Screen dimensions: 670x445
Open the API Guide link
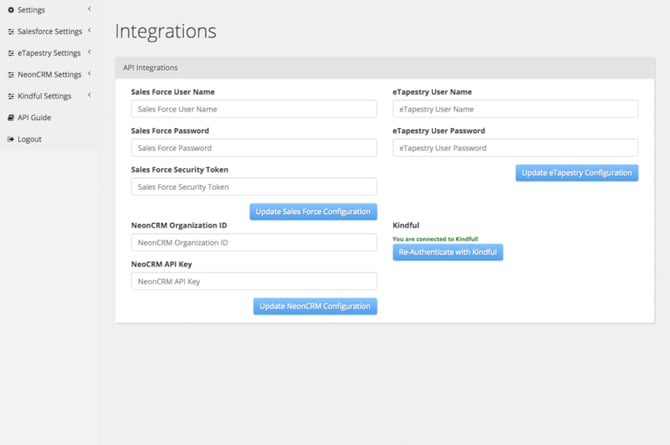tap(49, 118)
